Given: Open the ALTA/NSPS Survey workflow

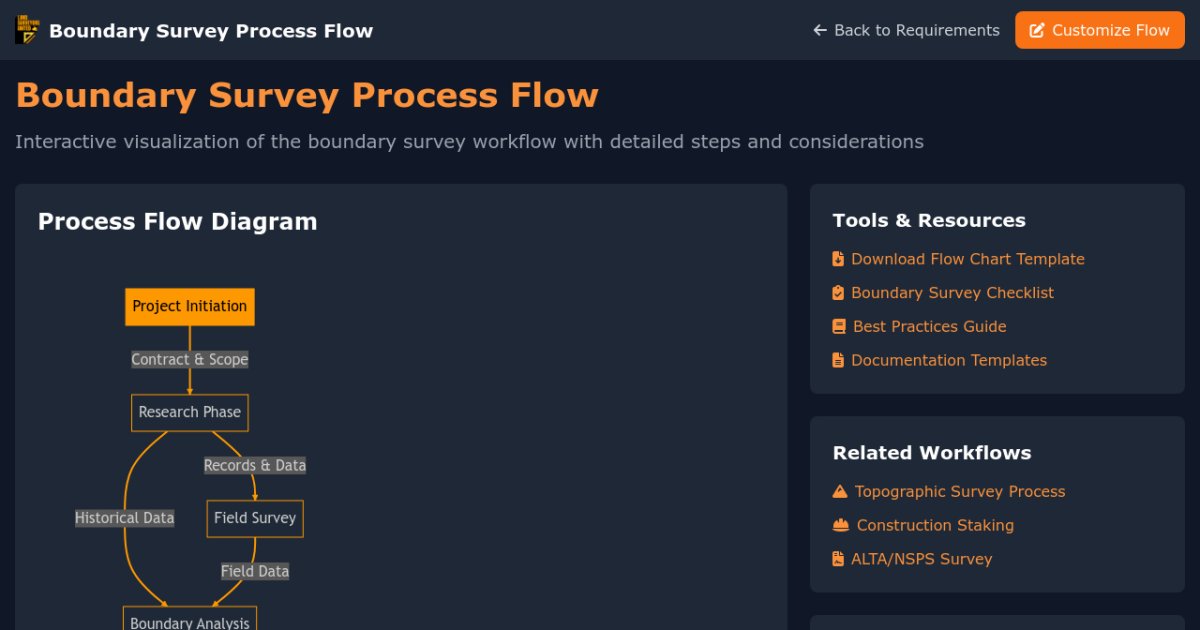Looking at the screenshot, I should (921, 559).
